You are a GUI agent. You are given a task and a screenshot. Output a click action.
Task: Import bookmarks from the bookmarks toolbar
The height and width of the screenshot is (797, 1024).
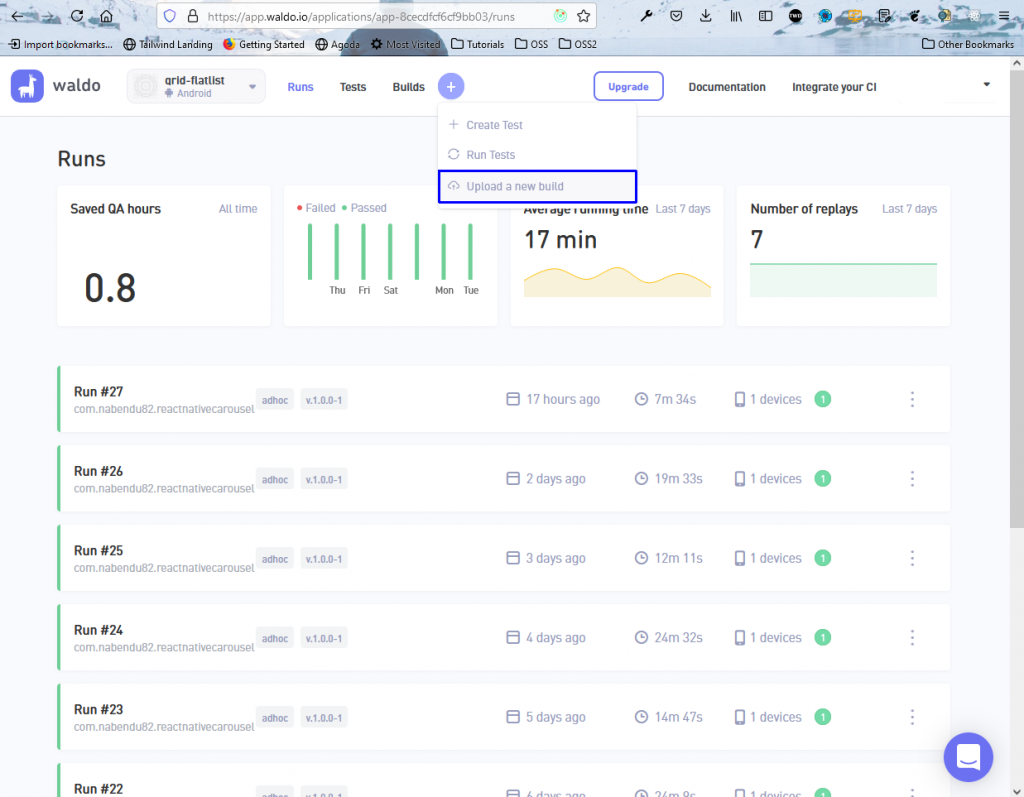tap(61, 44)
